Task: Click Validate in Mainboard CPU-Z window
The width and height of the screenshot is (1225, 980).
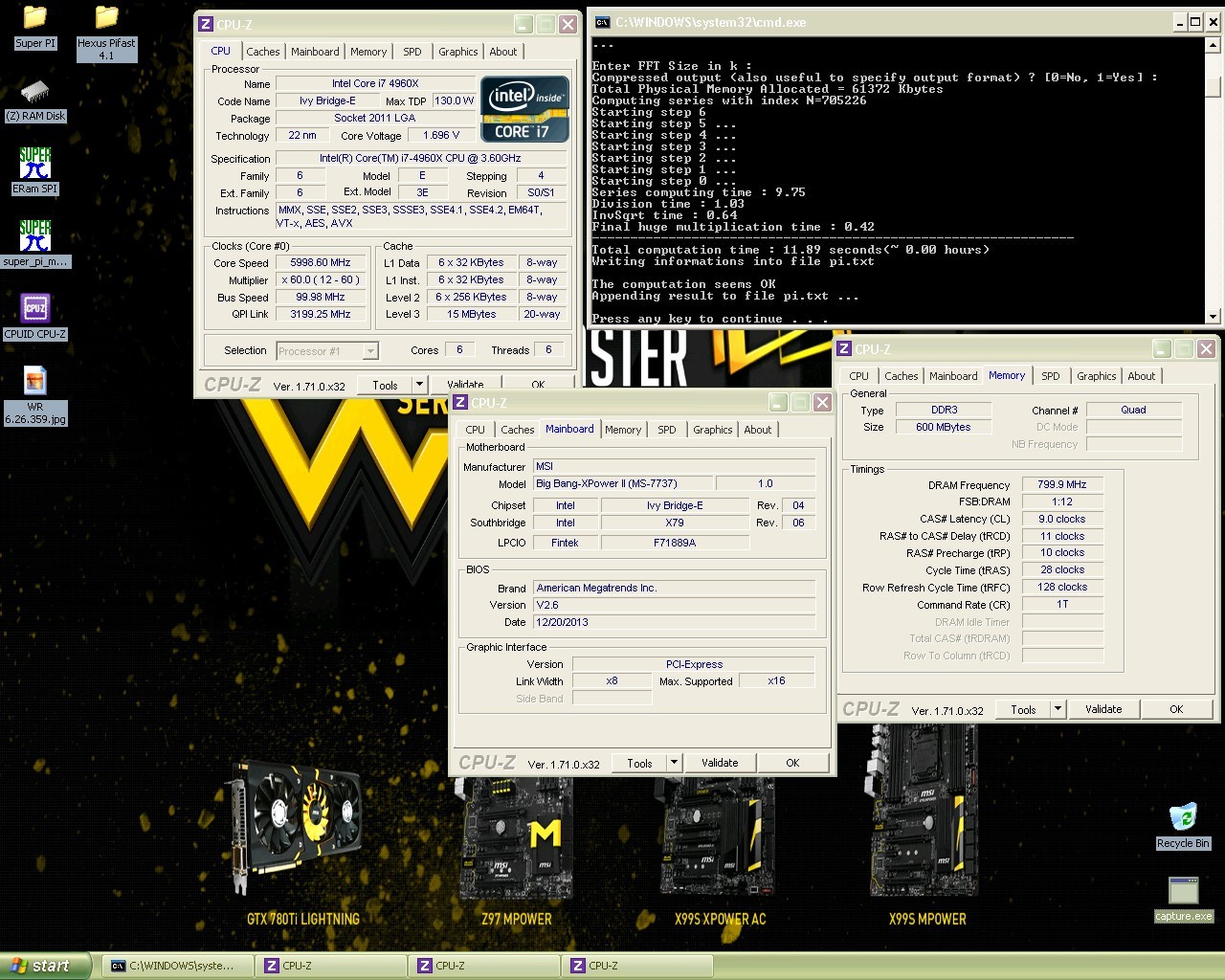Action: coord(720,763)
